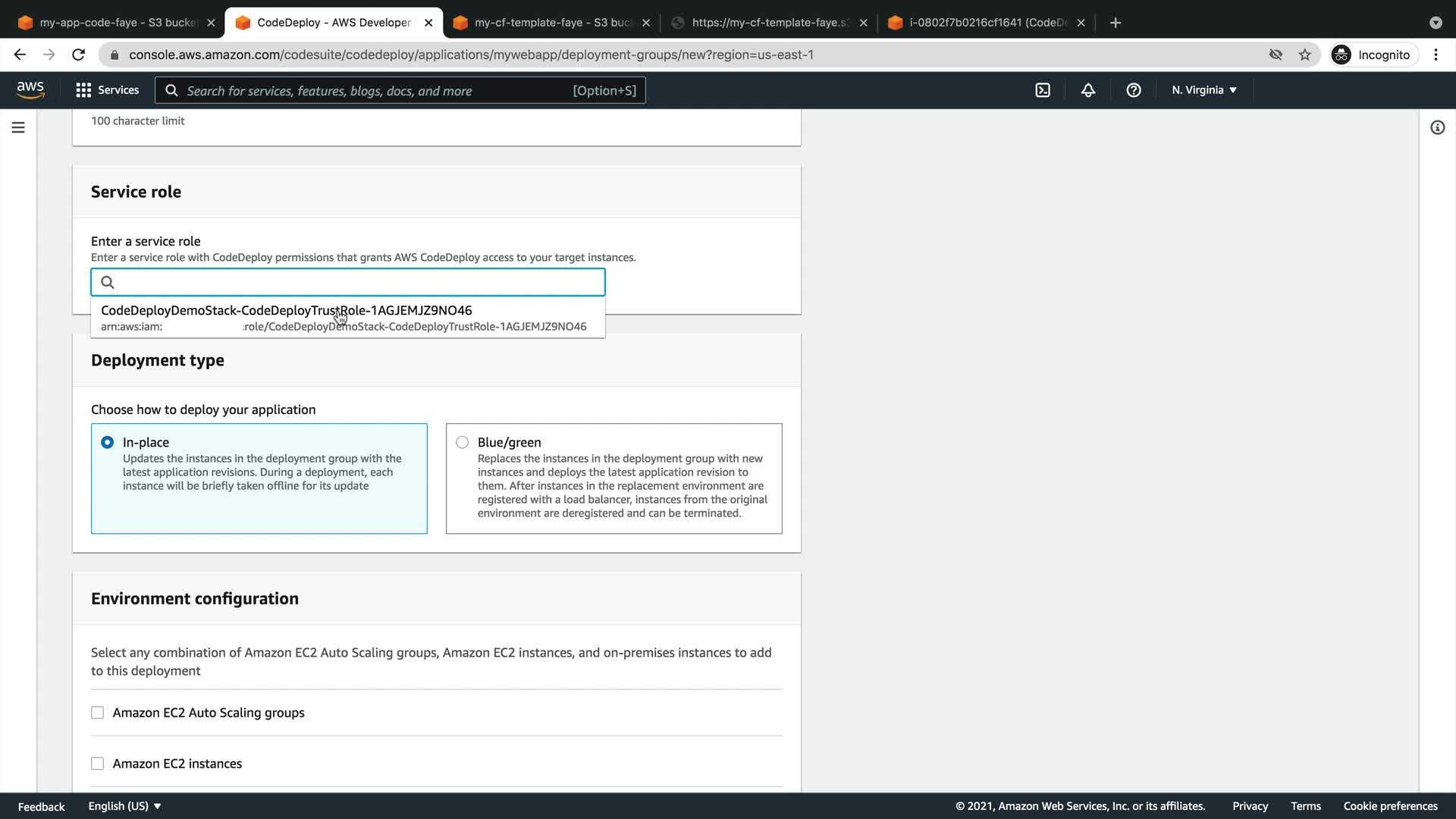
Task: Click the AWS support help icon
Action: 1133,90
